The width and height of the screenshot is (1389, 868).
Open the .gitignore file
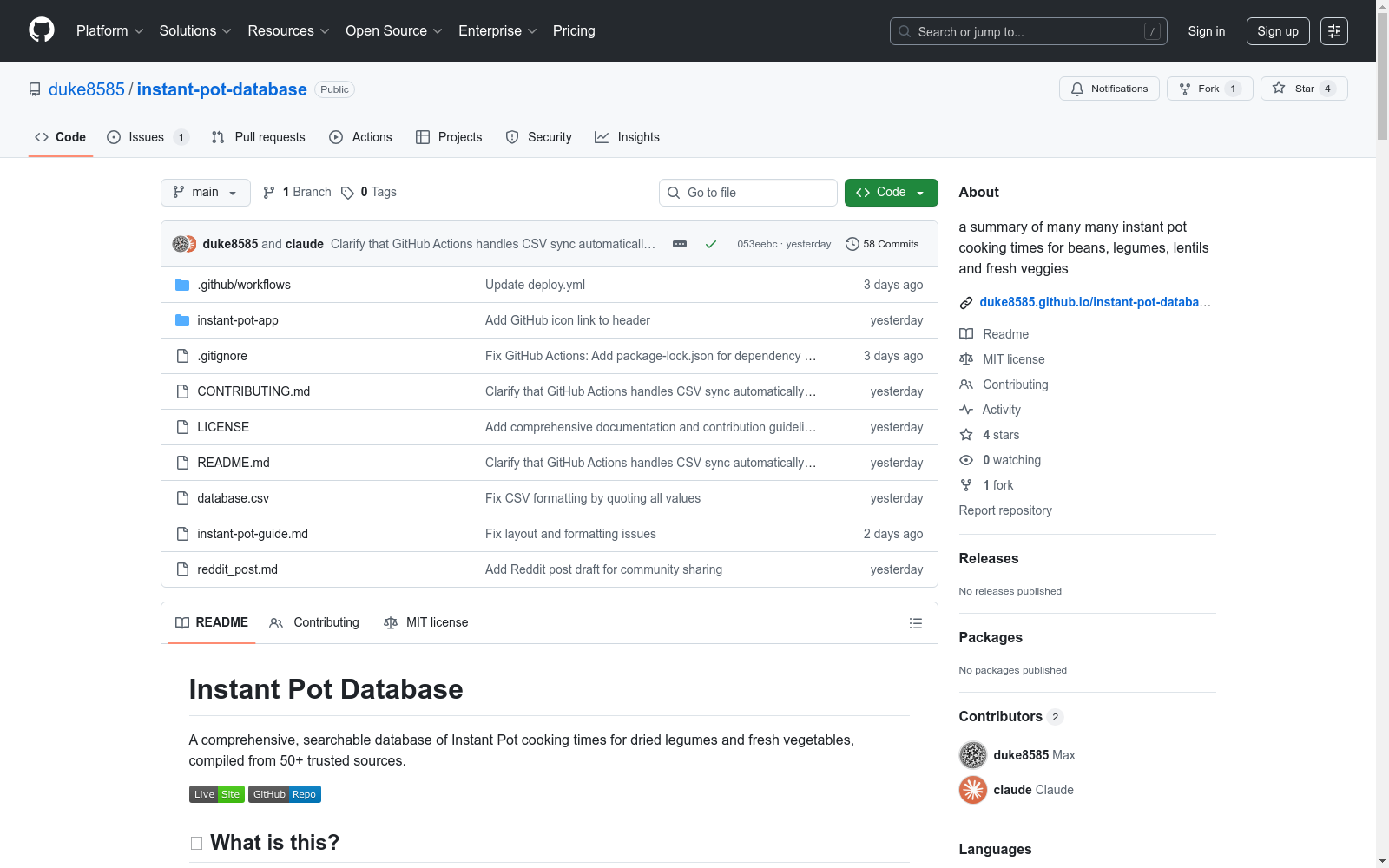(x=222, y=356)
